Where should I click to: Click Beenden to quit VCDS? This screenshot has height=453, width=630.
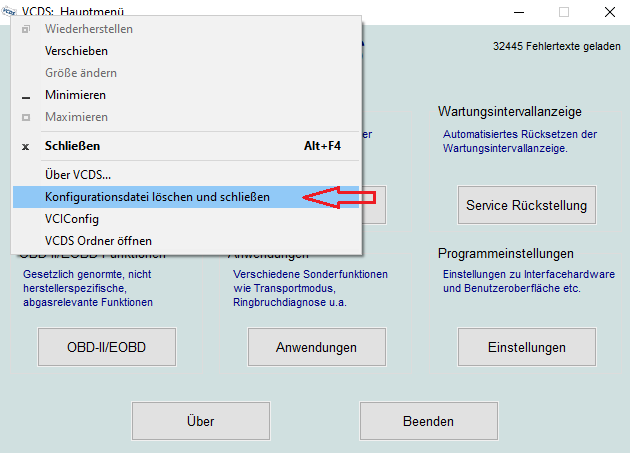tap(429, 421)
